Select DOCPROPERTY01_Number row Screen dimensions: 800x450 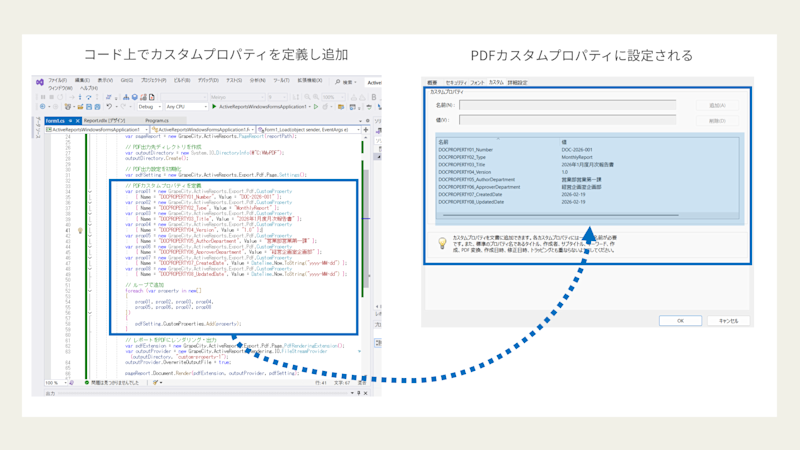click(x=587, y=149)
